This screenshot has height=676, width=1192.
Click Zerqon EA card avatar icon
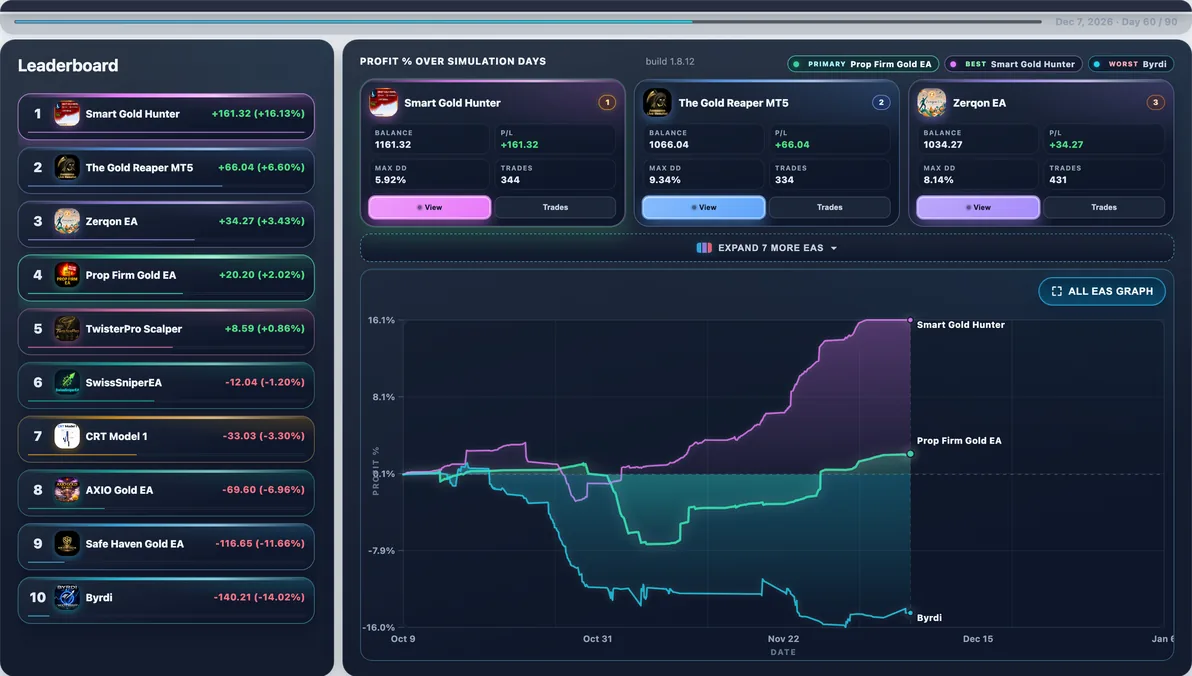pos(931,102)
